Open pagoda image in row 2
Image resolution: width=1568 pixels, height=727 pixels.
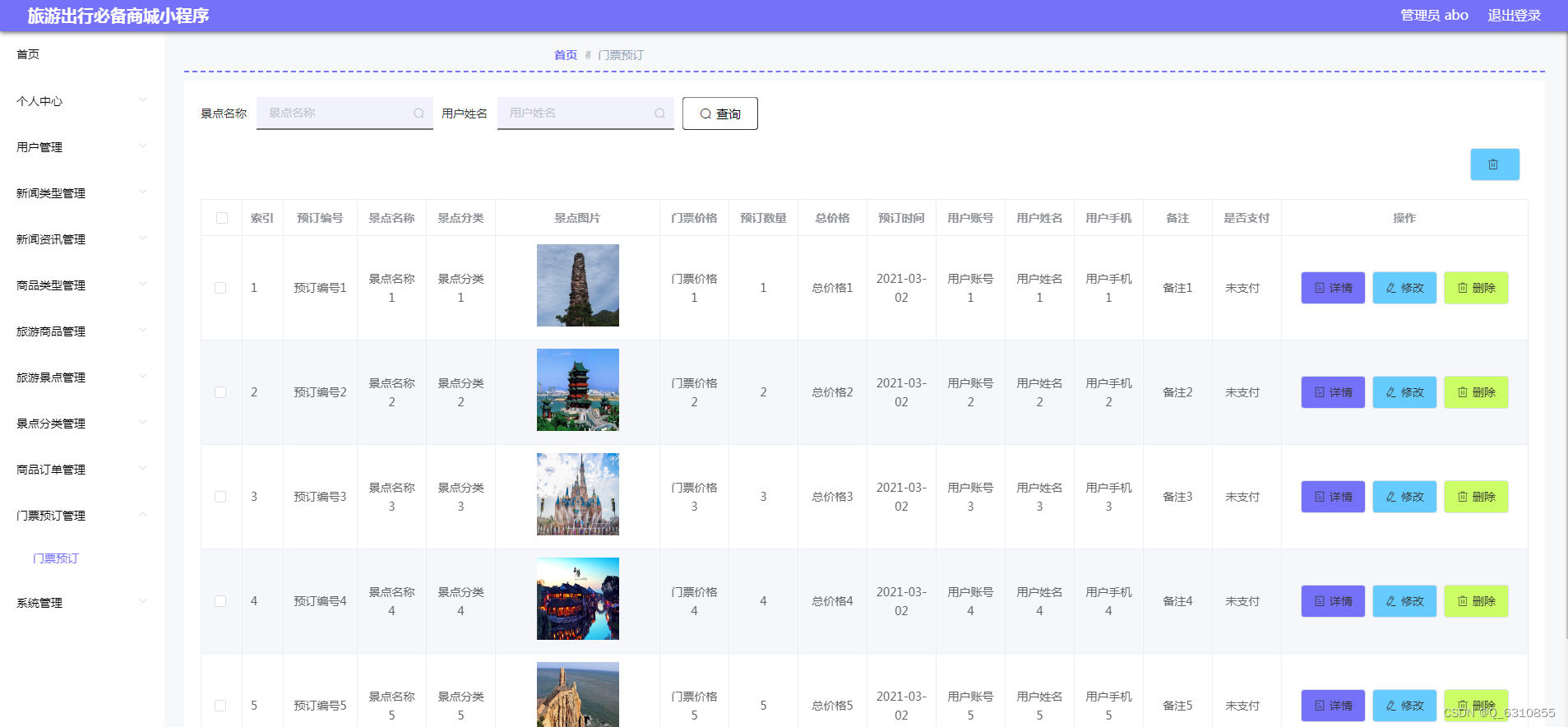pos(578,390)
